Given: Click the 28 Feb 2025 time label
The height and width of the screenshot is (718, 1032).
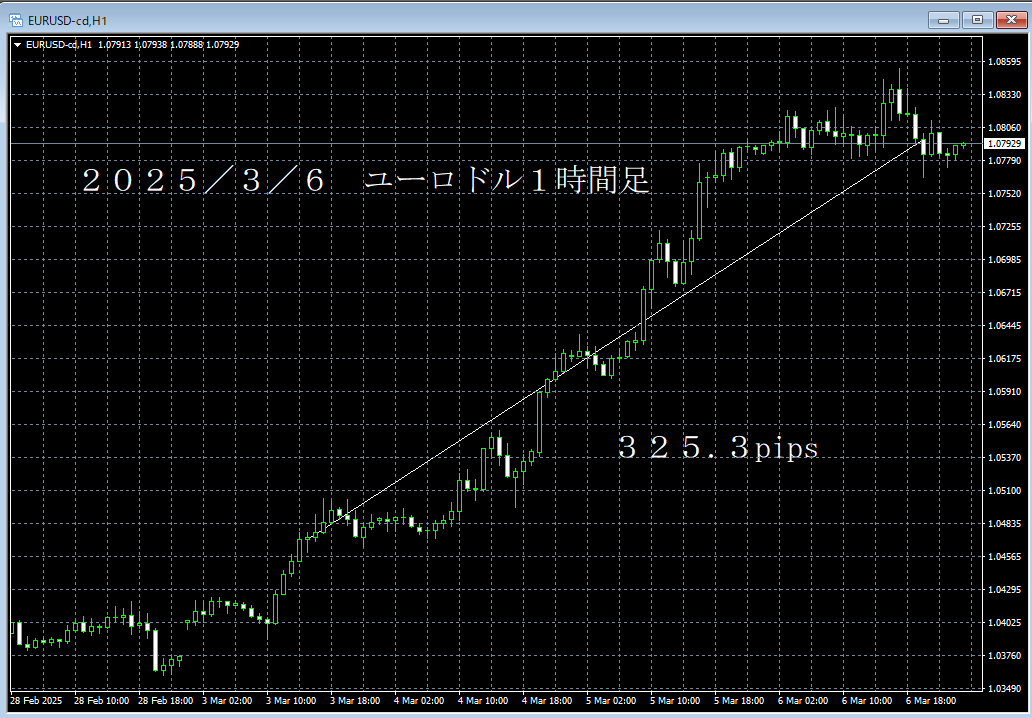Looking at the screenshot, I should (36, 701).
